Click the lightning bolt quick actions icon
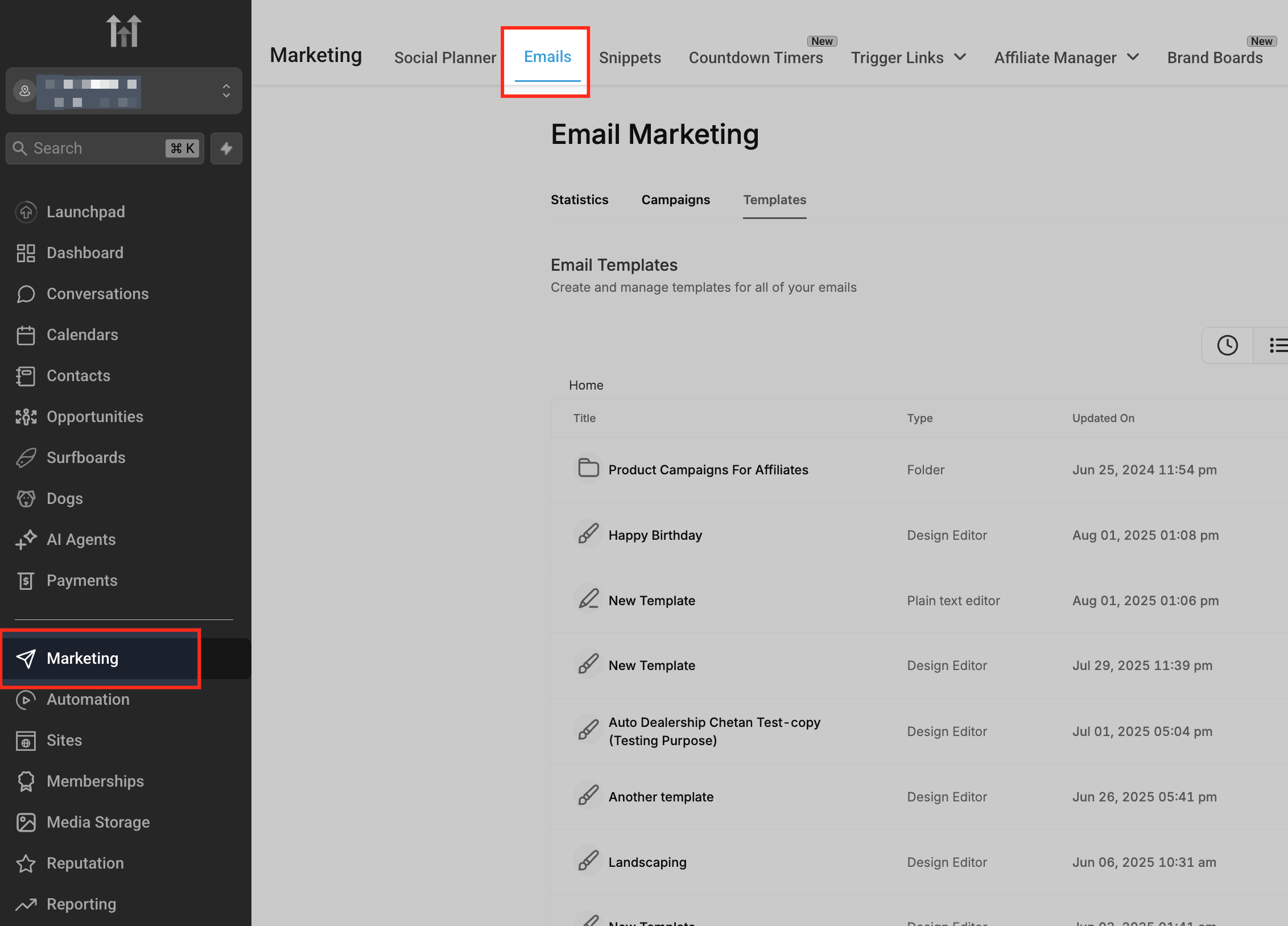The height and width of the screenshot is (926, 1288). pyautogui.click(x=226, y=148)
